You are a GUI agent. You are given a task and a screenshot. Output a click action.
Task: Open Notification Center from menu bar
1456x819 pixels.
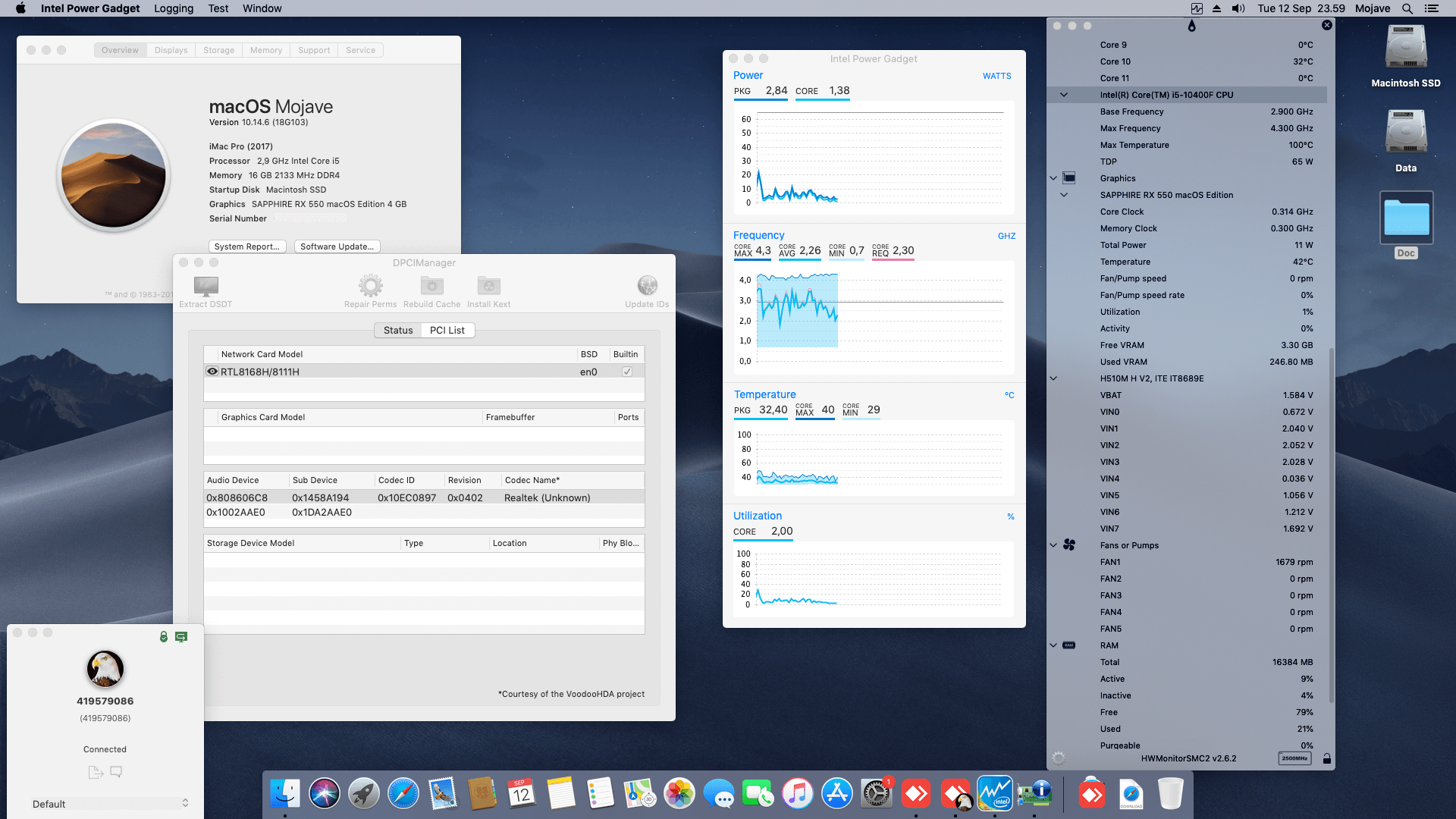[x=1432, y=8]
